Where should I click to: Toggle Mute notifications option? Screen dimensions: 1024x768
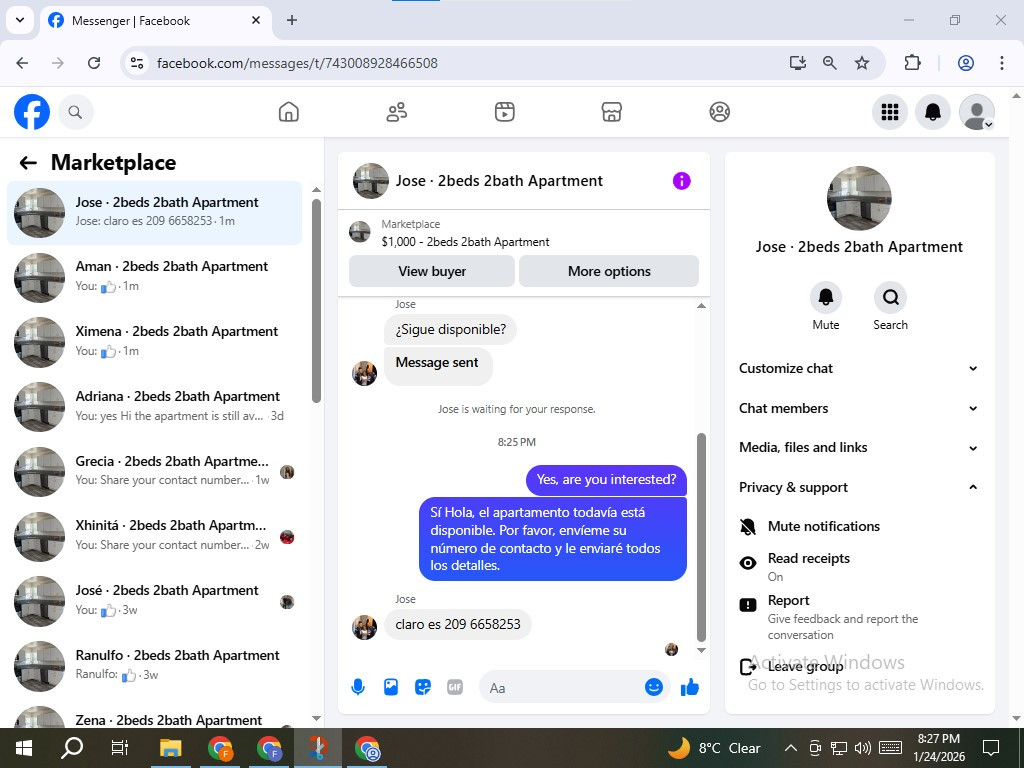tap(859, 526)
